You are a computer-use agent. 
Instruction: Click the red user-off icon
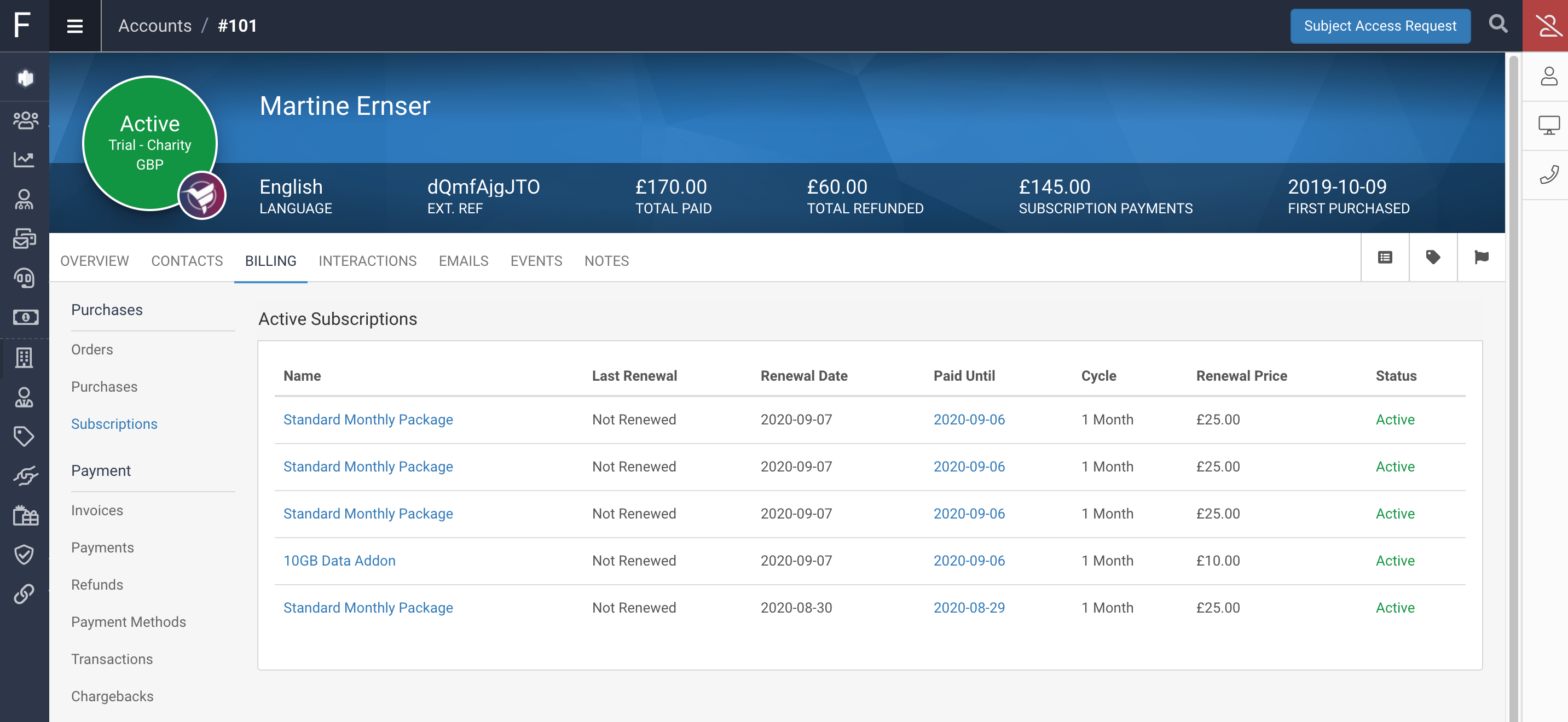[1546, 26]
